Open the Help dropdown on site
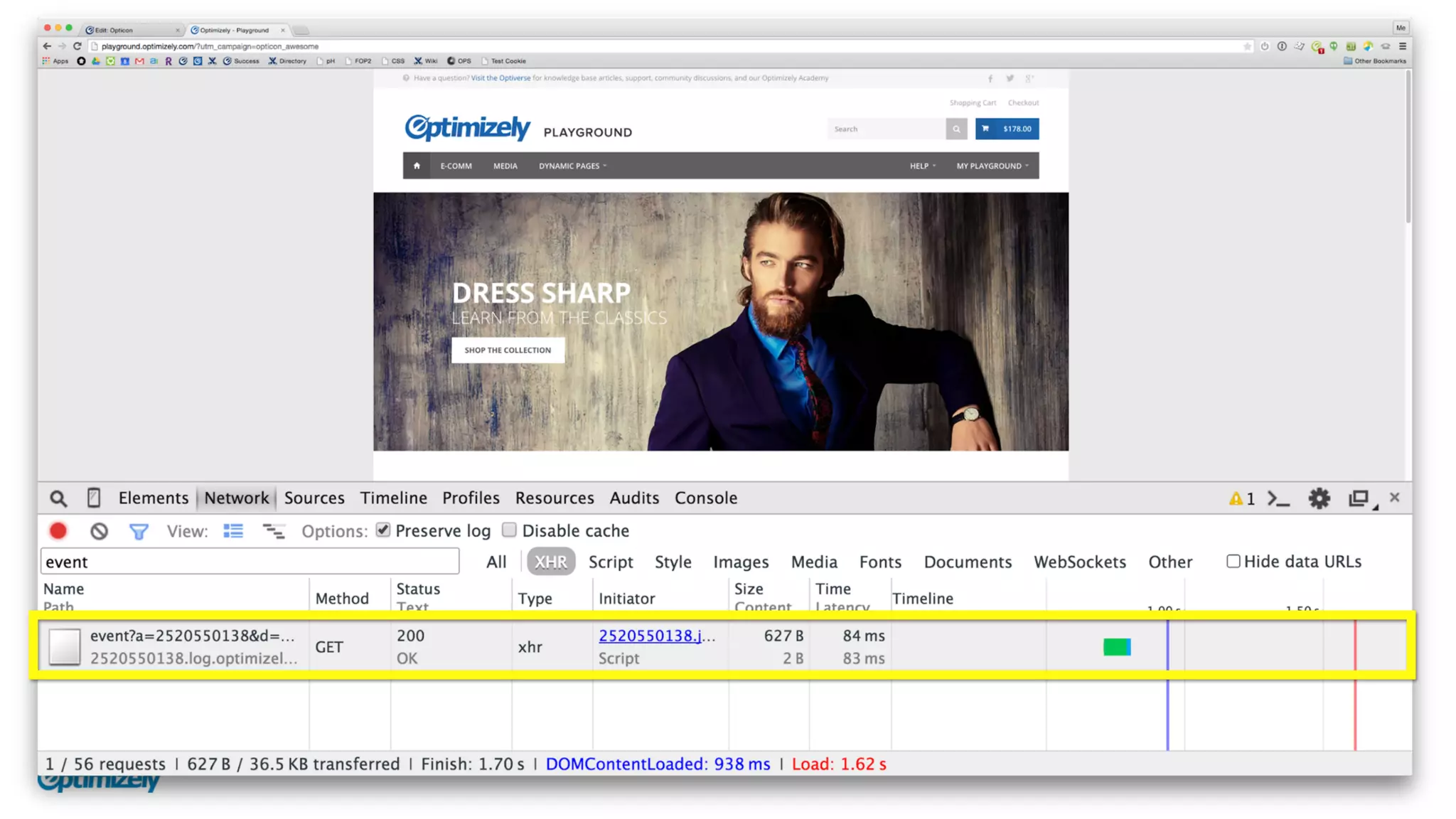This screenshot has width=1456, height=819. coord(922,166)
